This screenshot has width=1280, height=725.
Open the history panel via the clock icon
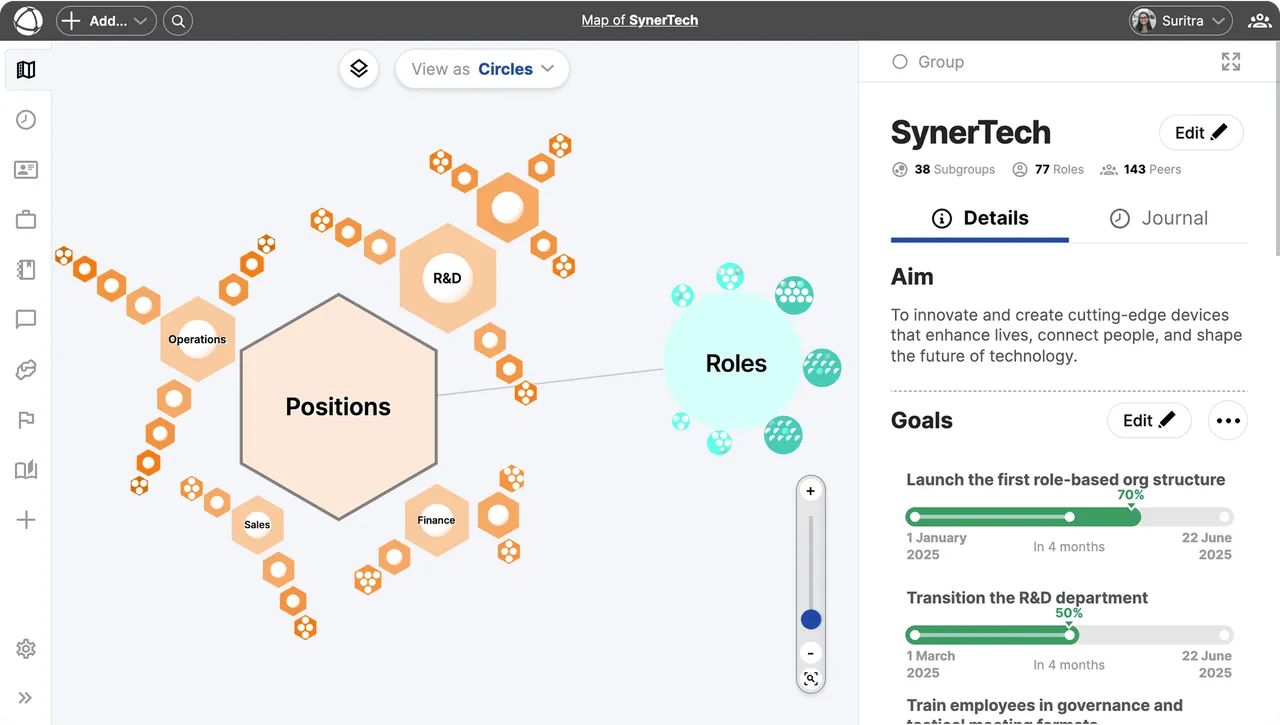26,119
